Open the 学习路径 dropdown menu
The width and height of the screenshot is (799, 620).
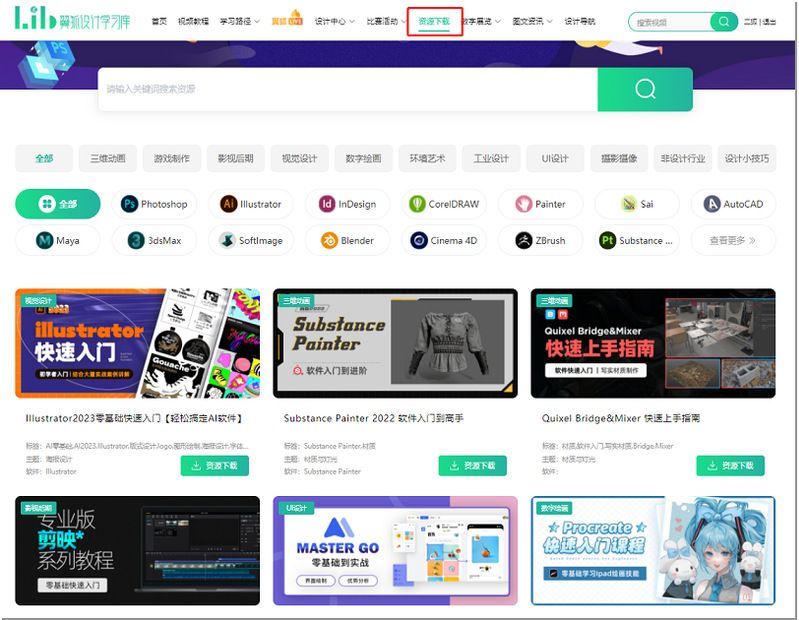[240, 21]
